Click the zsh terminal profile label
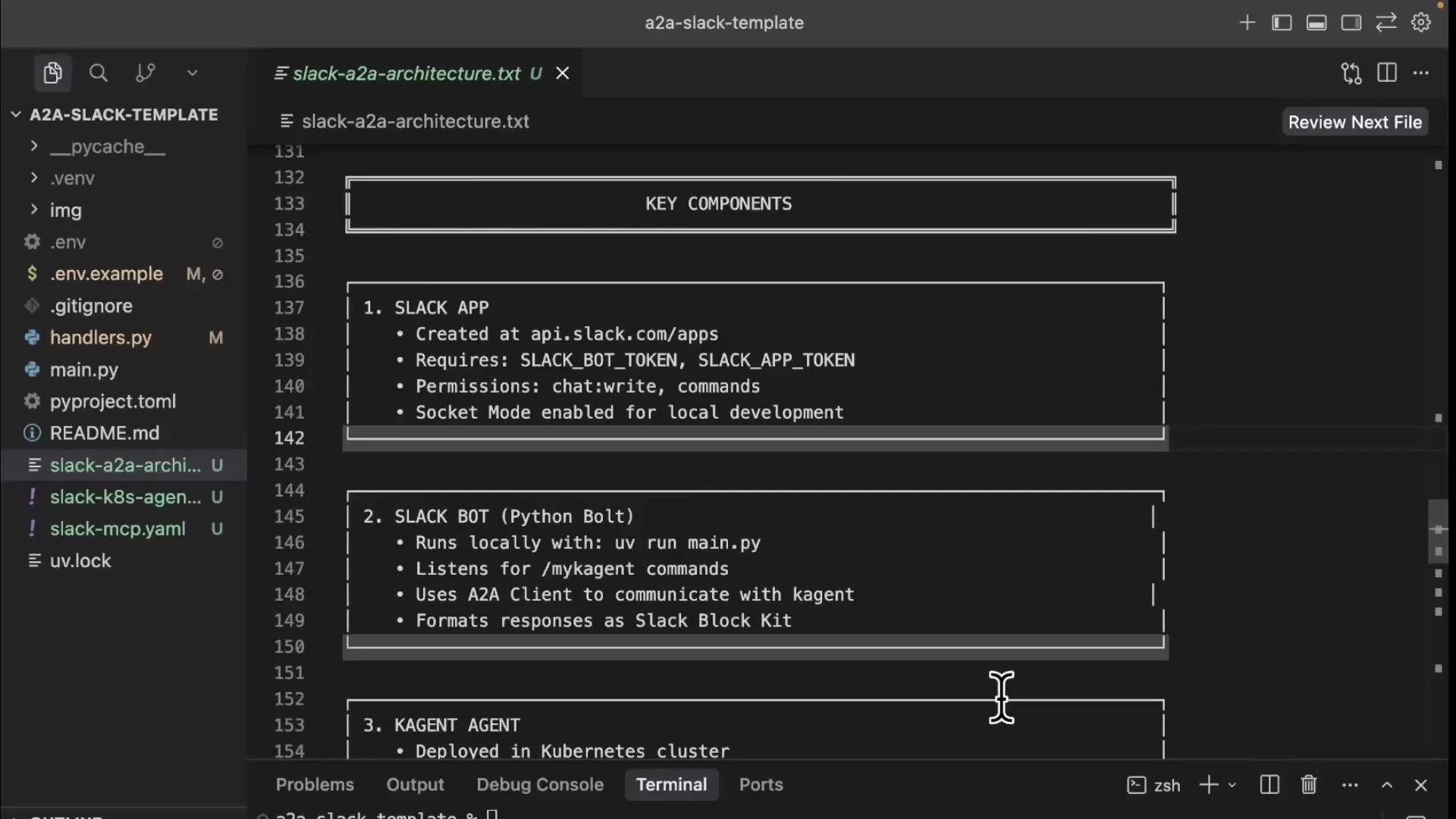 [1153, 785]
